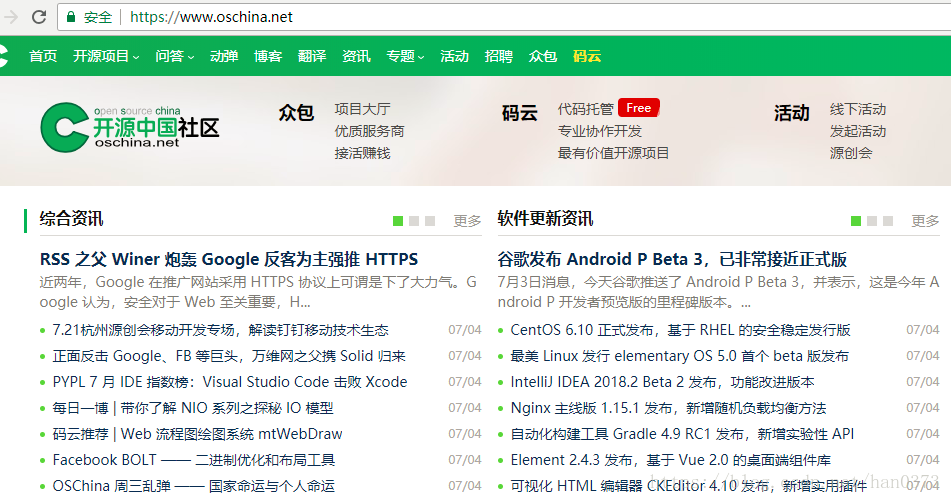The height and width of the screenshot is (502, 951).
Task: Select the third page dot in 综合资讯
Action: point(430,221)
